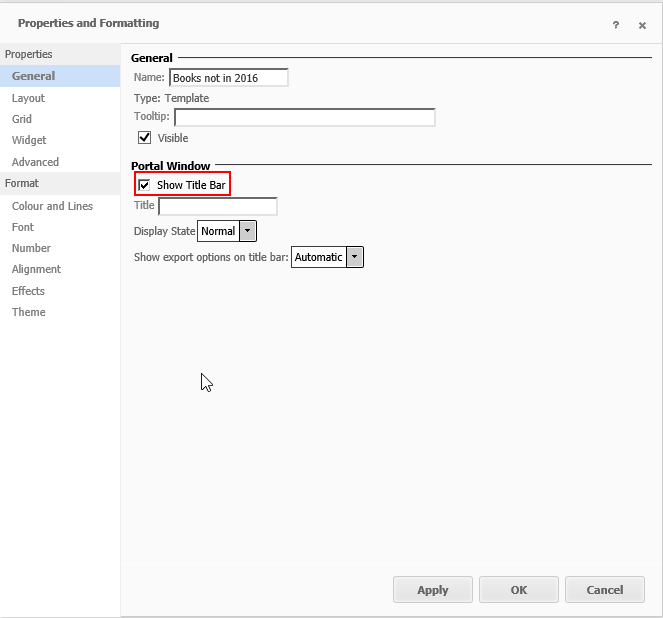Click into the Tooltip text field

pos(304,117)
